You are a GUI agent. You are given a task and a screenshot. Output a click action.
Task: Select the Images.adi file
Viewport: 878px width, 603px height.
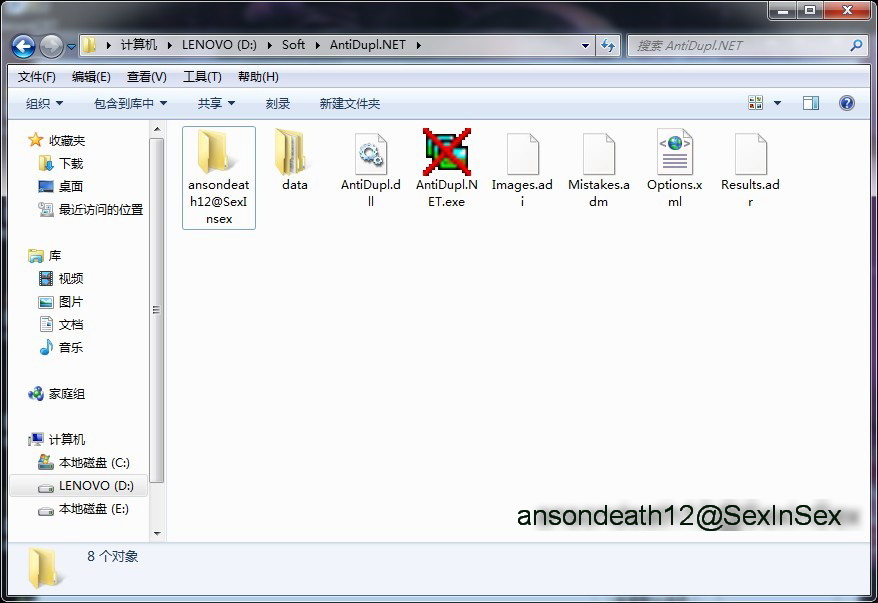click(522, 170)
